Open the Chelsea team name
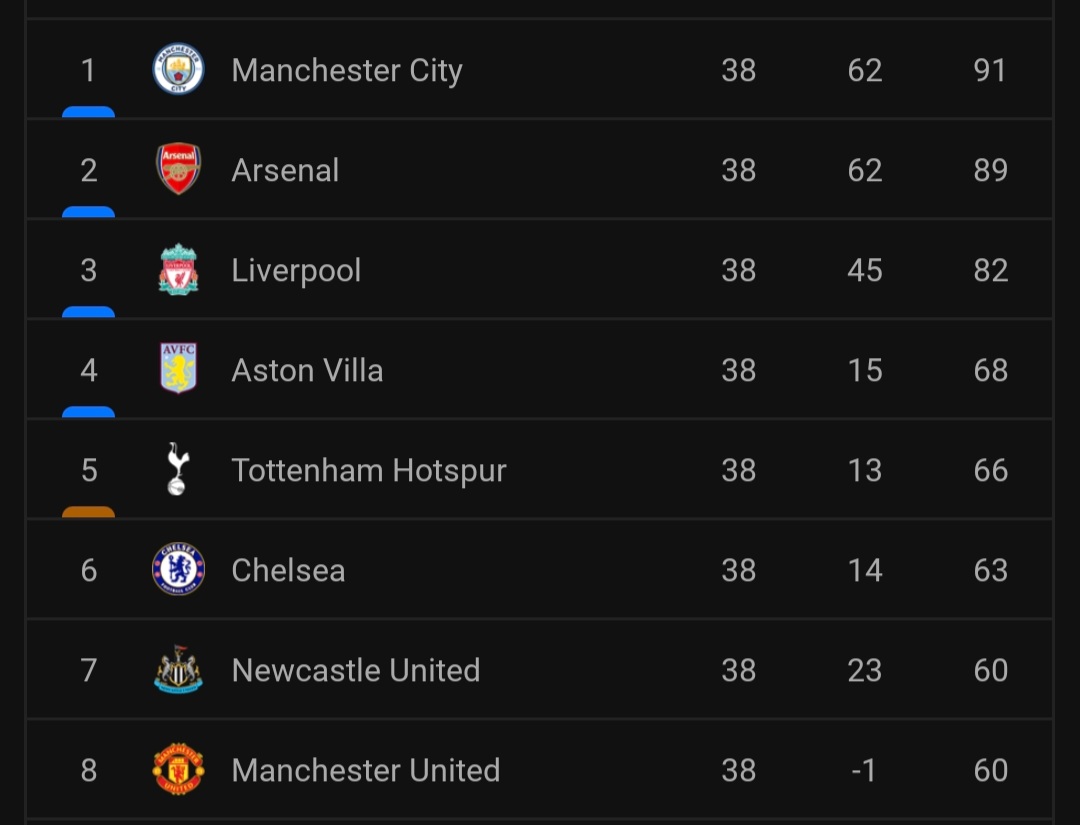Image resolution: width=1080 pixels, height=825 pixels. (x=288, y=571)
